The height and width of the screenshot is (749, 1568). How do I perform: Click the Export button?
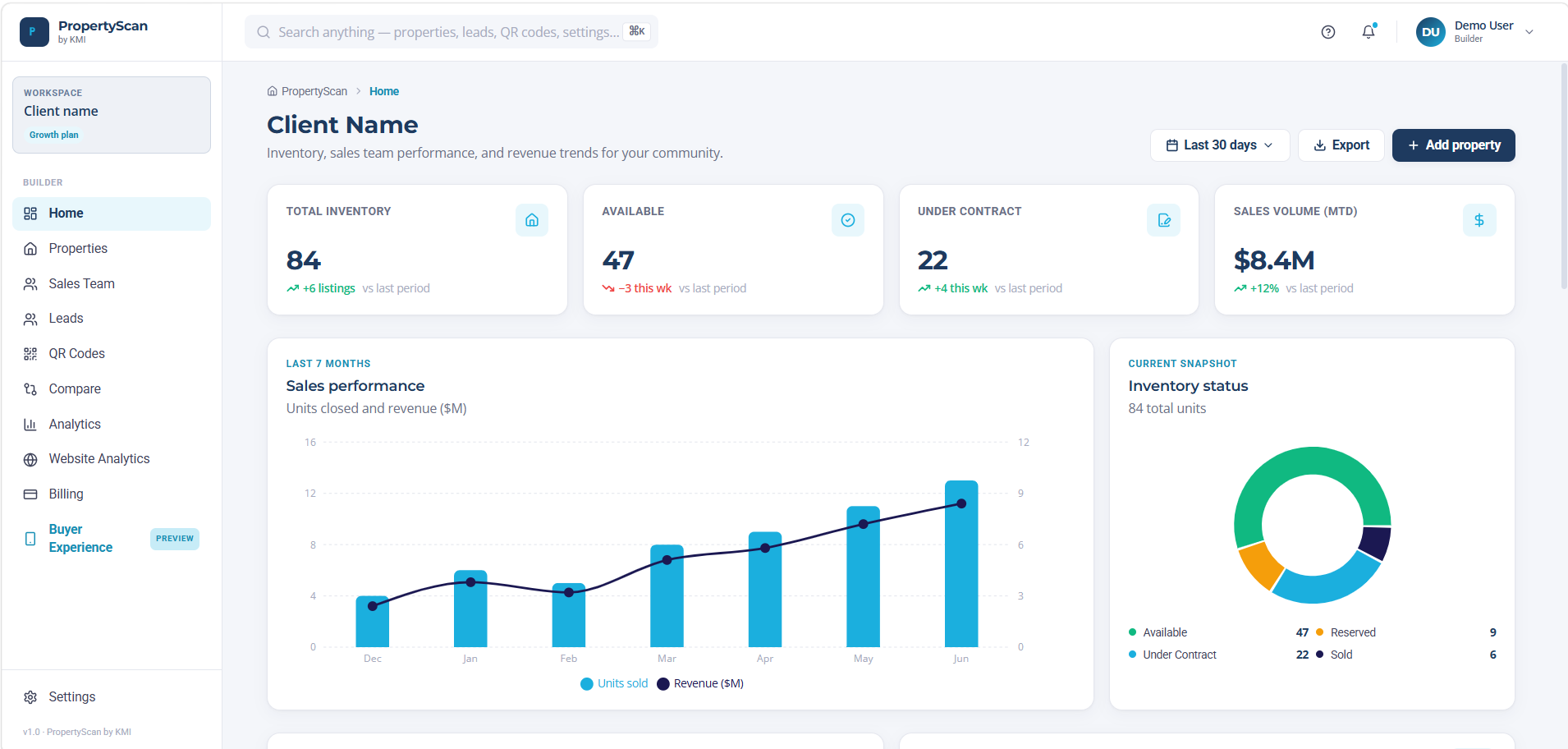pos(1341,145)
